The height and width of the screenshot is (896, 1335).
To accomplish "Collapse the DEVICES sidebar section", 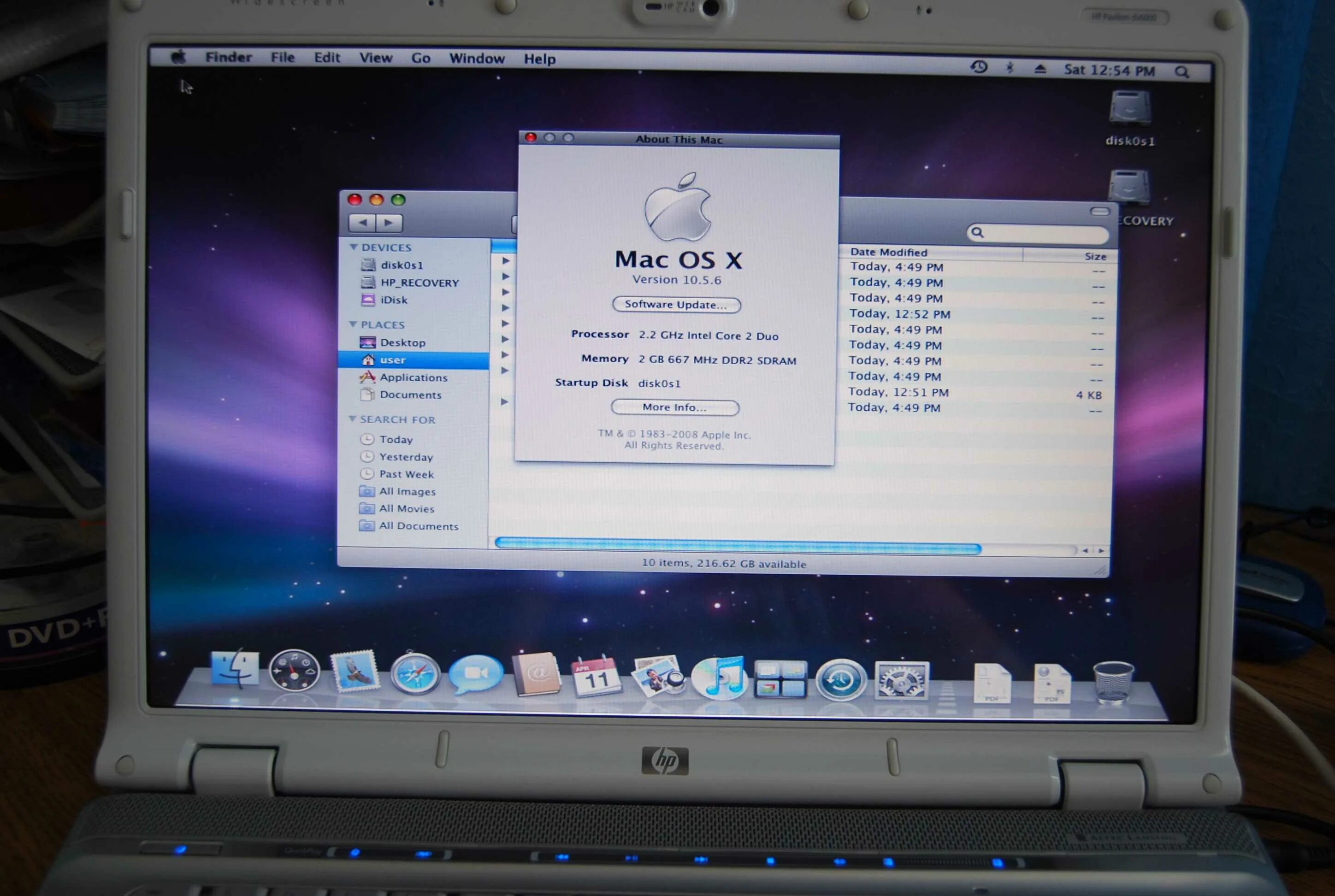I will [x=354, y=247].
